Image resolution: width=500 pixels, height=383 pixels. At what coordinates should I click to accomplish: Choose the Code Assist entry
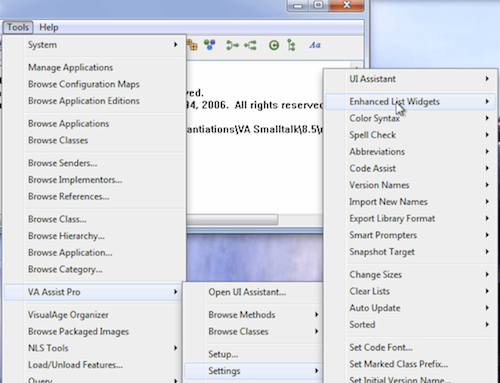pyautogui.click(x=410, y=168)
